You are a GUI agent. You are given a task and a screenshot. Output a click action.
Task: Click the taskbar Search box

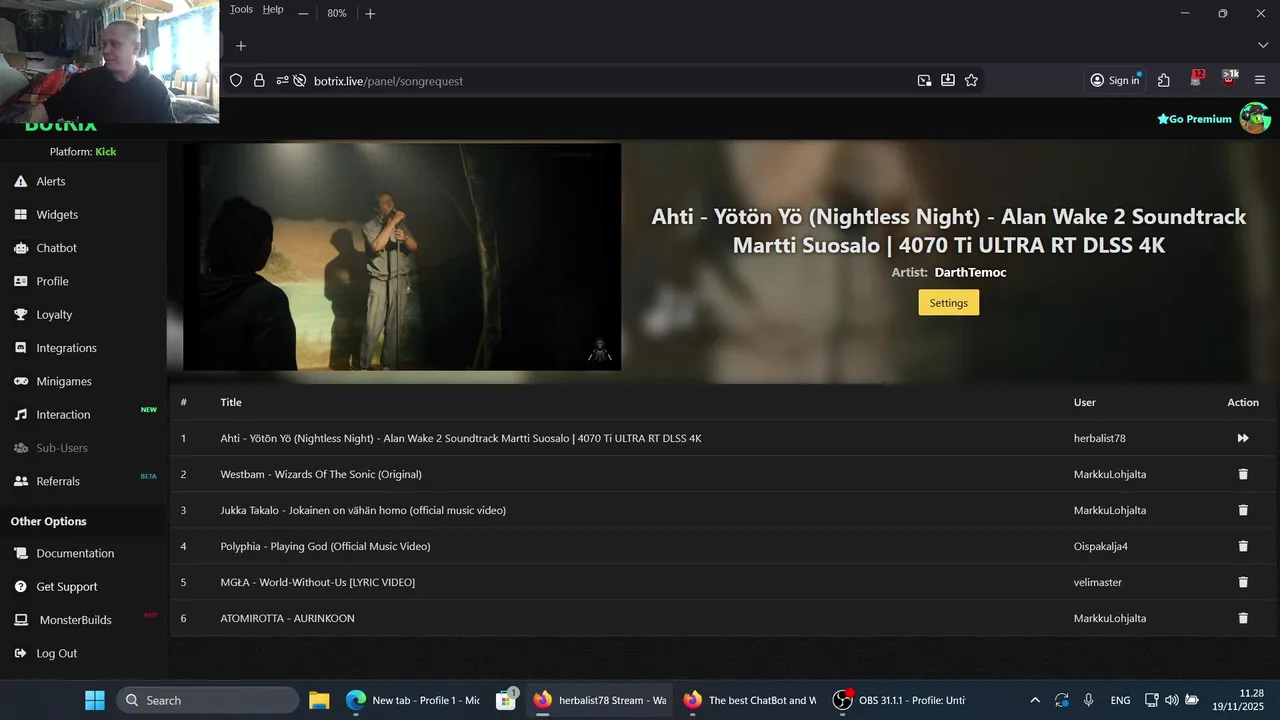(x=207, y=700)
